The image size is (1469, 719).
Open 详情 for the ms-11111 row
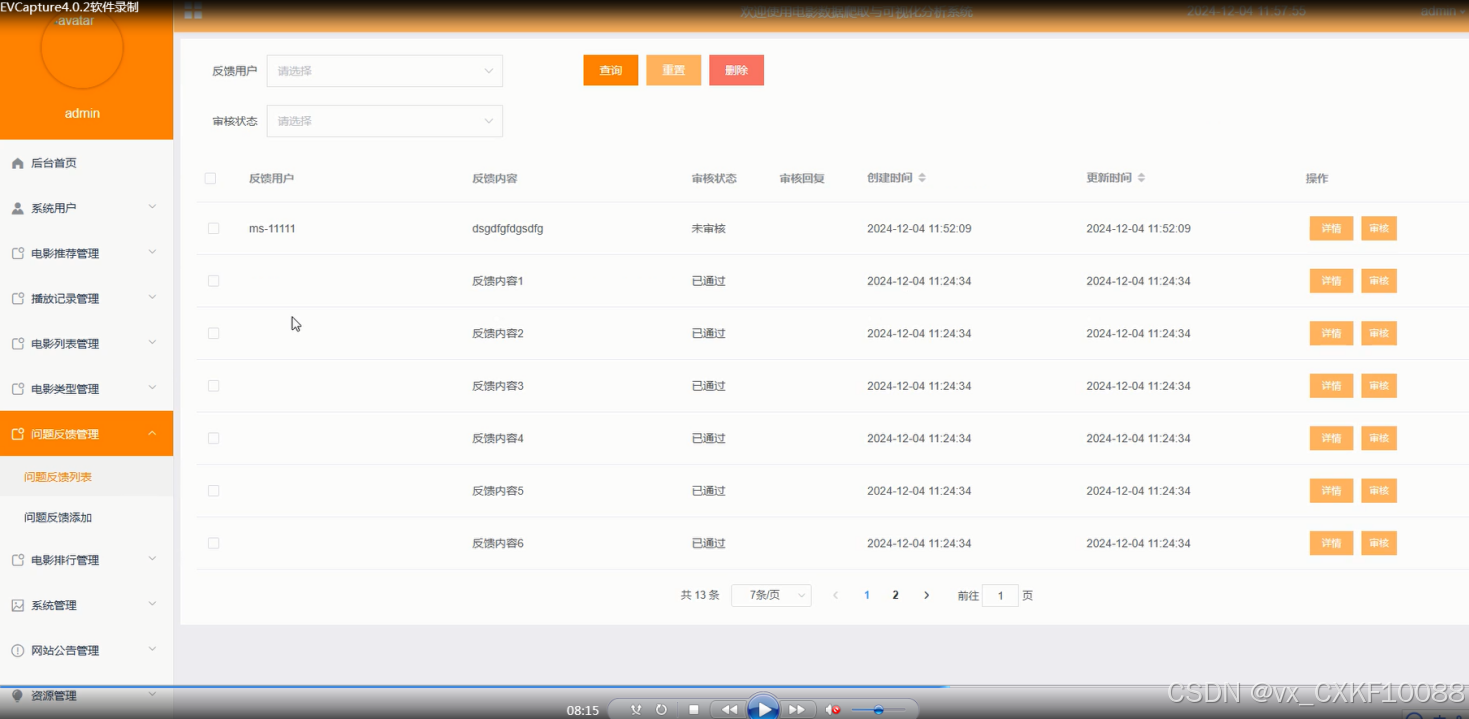(x=1331, y=228)
